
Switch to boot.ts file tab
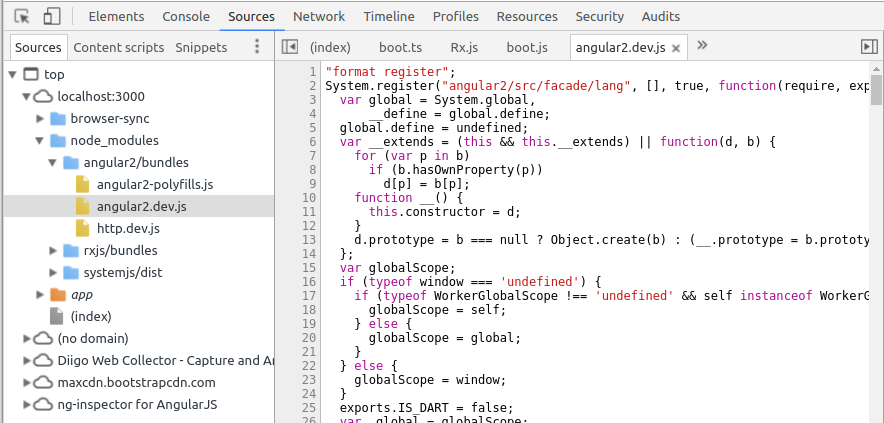point(400,47)
